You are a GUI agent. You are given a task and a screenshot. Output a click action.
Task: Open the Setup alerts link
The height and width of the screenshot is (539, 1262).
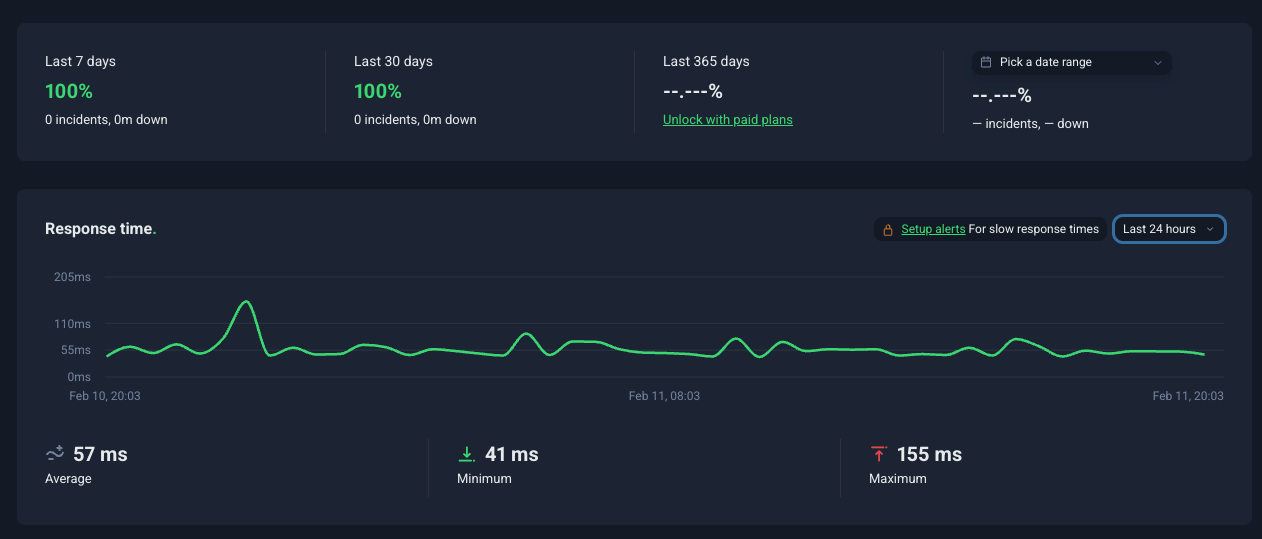tap(933, 229)
